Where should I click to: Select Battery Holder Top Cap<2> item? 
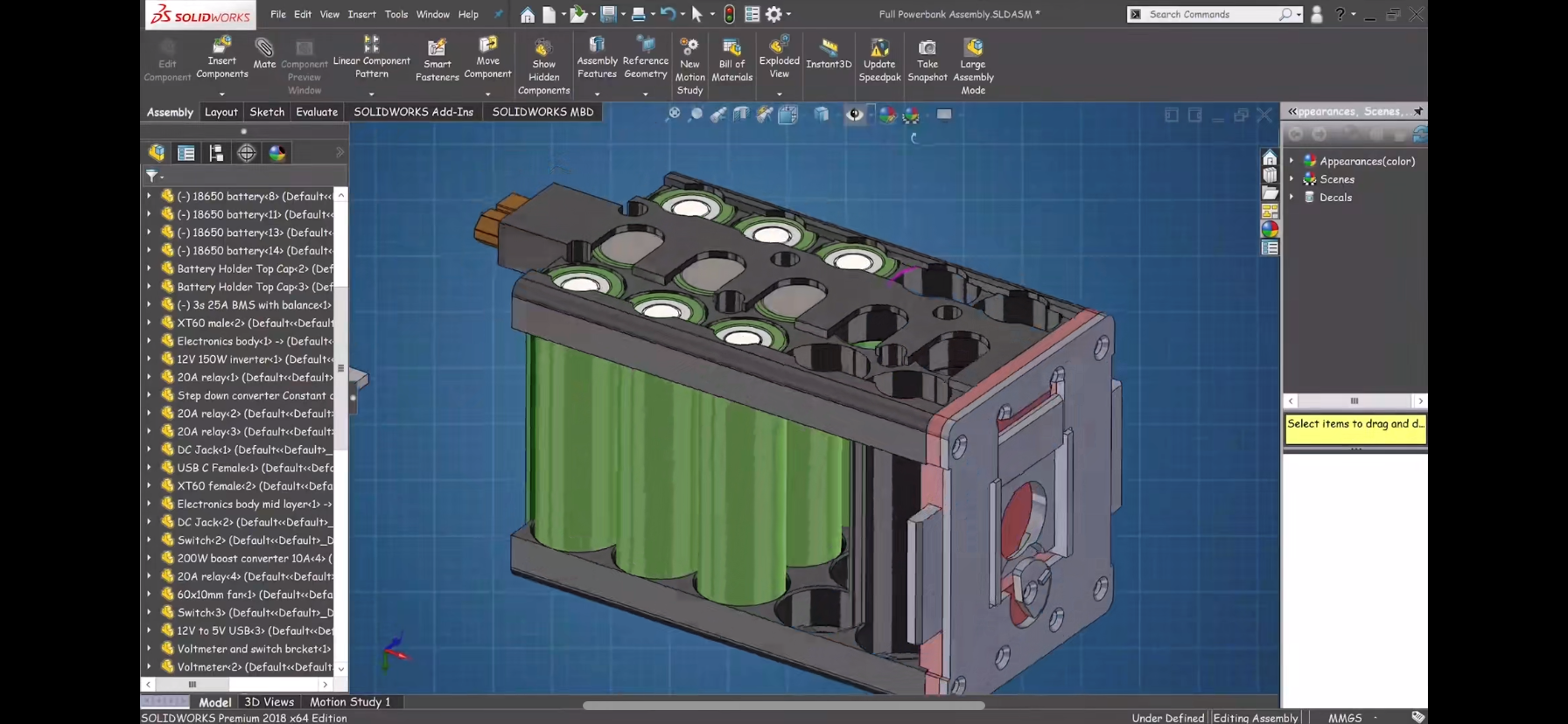[247, 268]
